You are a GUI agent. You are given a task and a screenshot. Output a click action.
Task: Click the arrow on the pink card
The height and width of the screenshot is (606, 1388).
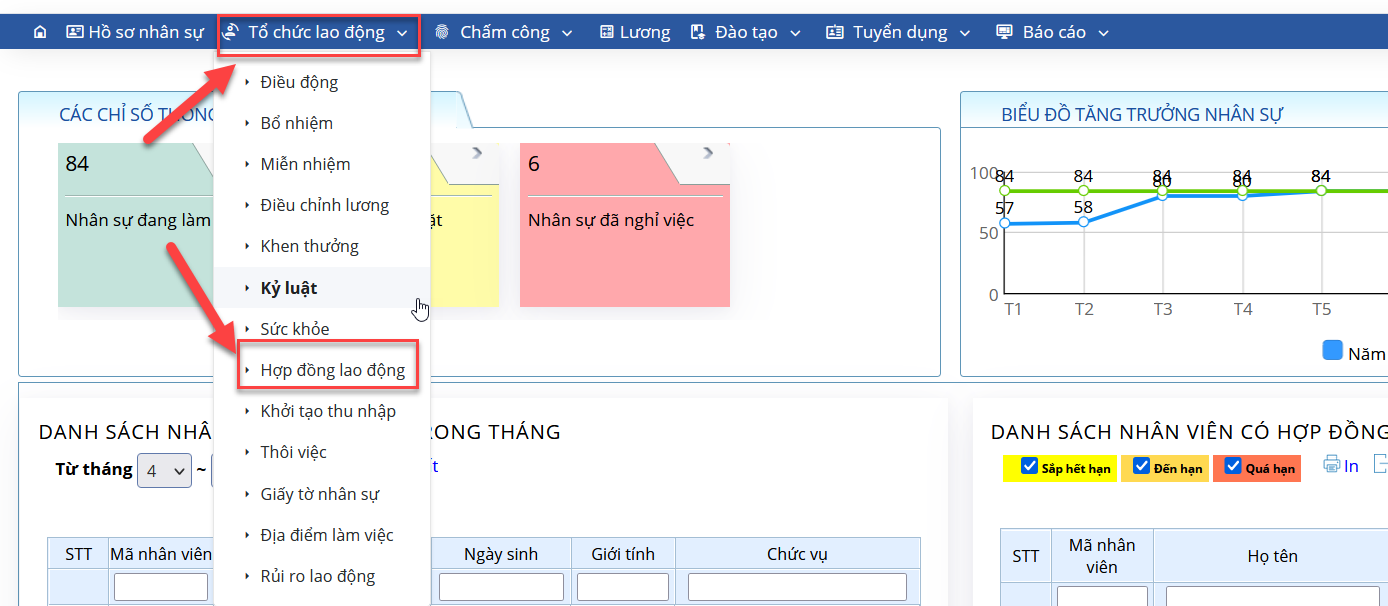point(708,153)
